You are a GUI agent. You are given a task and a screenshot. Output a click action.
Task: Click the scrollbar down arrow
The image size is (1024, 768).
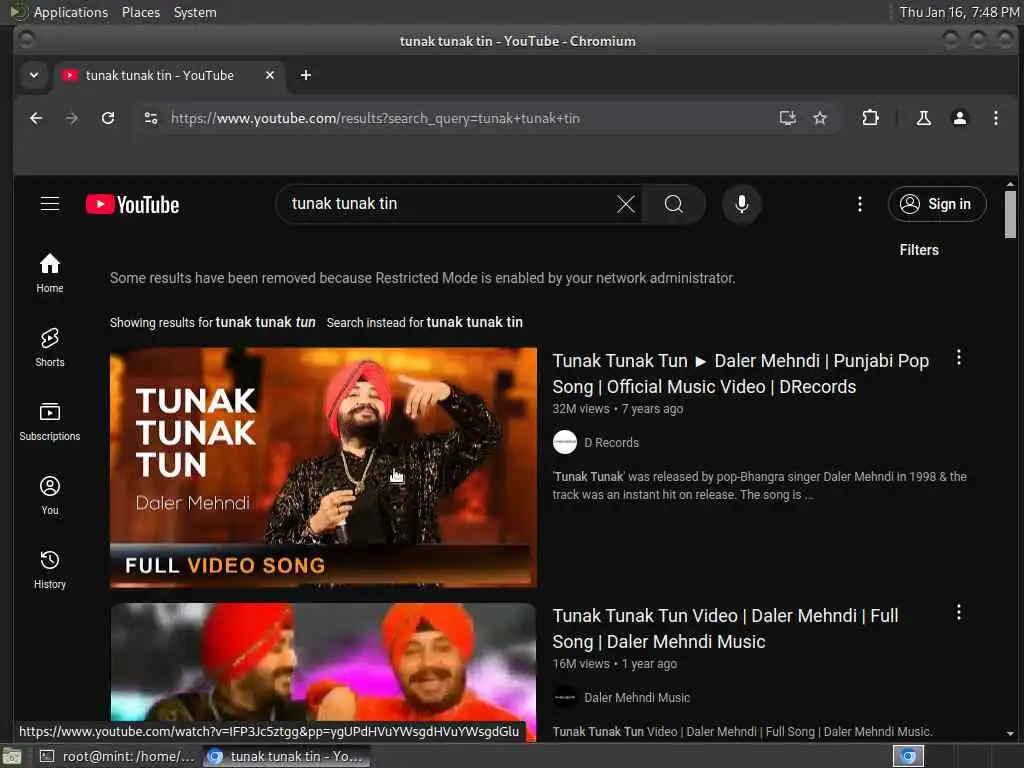tap(1010, 734)
